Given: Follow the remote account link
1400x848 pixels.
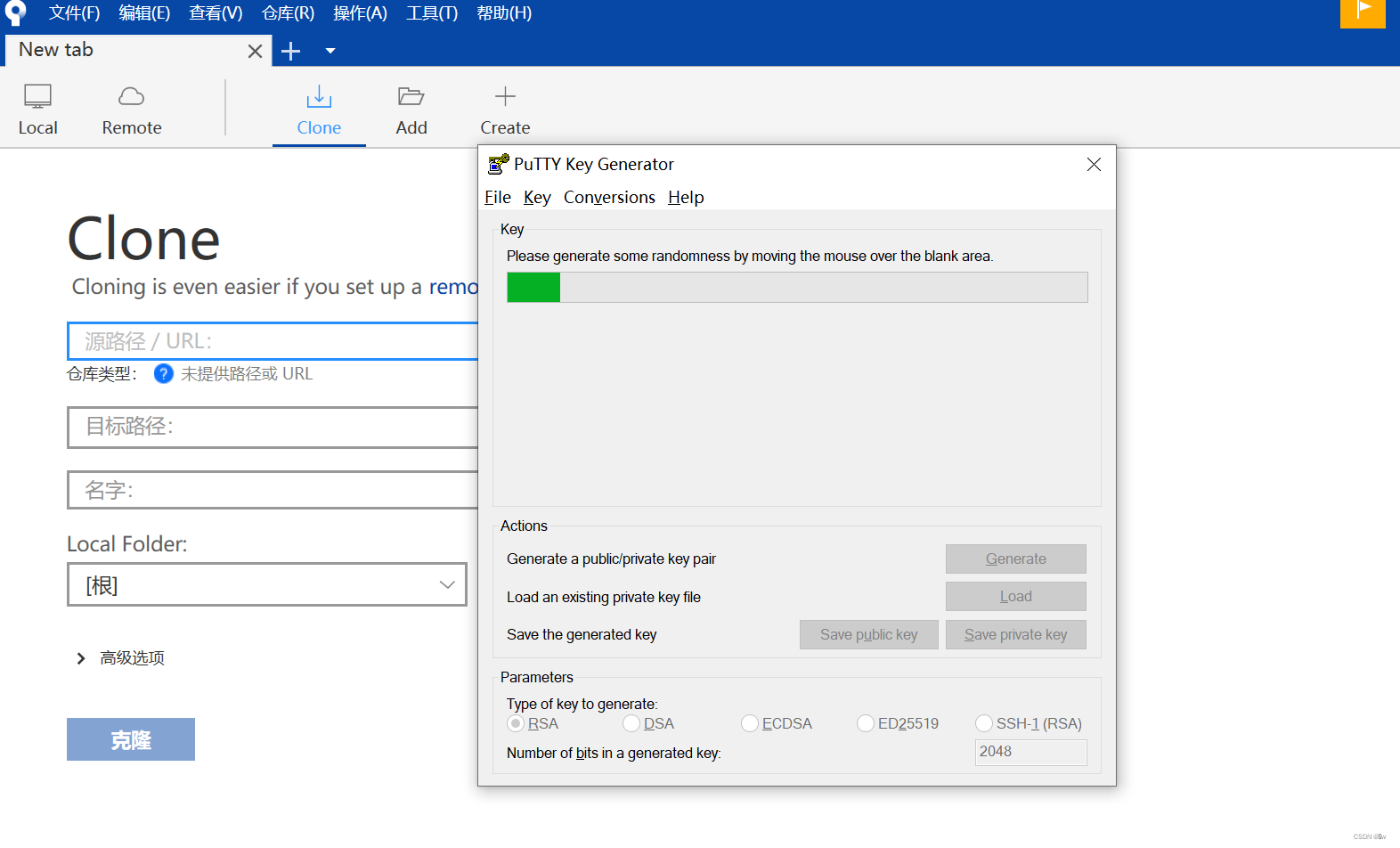Looking at the screenshot, I should (453, 287).
